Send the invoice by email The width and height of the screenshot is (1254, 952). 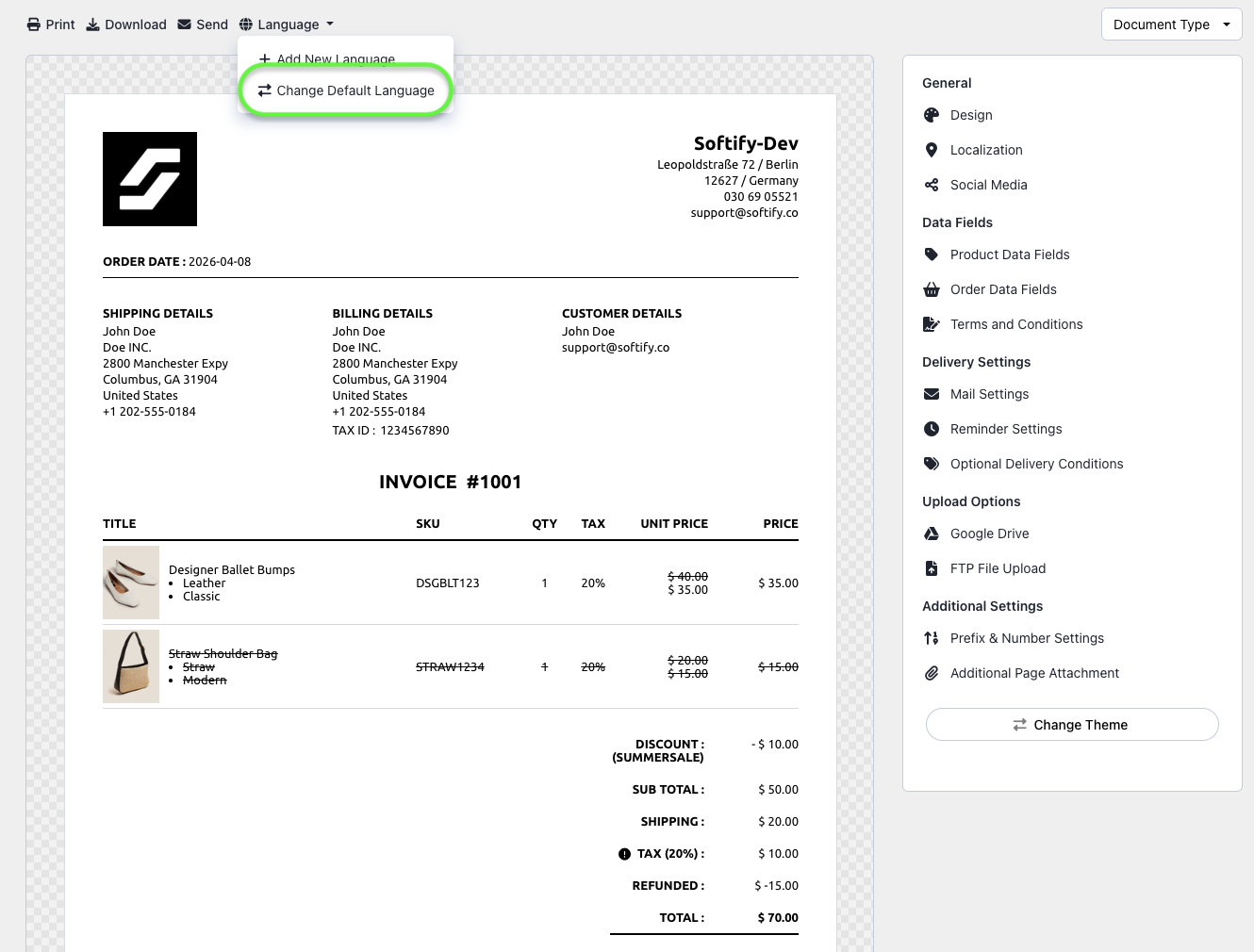click(x=203, y=25)
